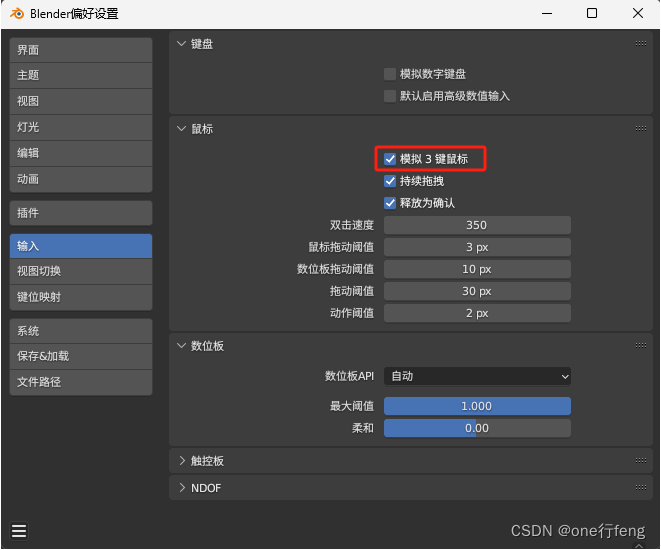Viewport: 661px width, 550px height.
Task: Enable 模拟数字键盘 checkbox
Action: pos(390,74)
